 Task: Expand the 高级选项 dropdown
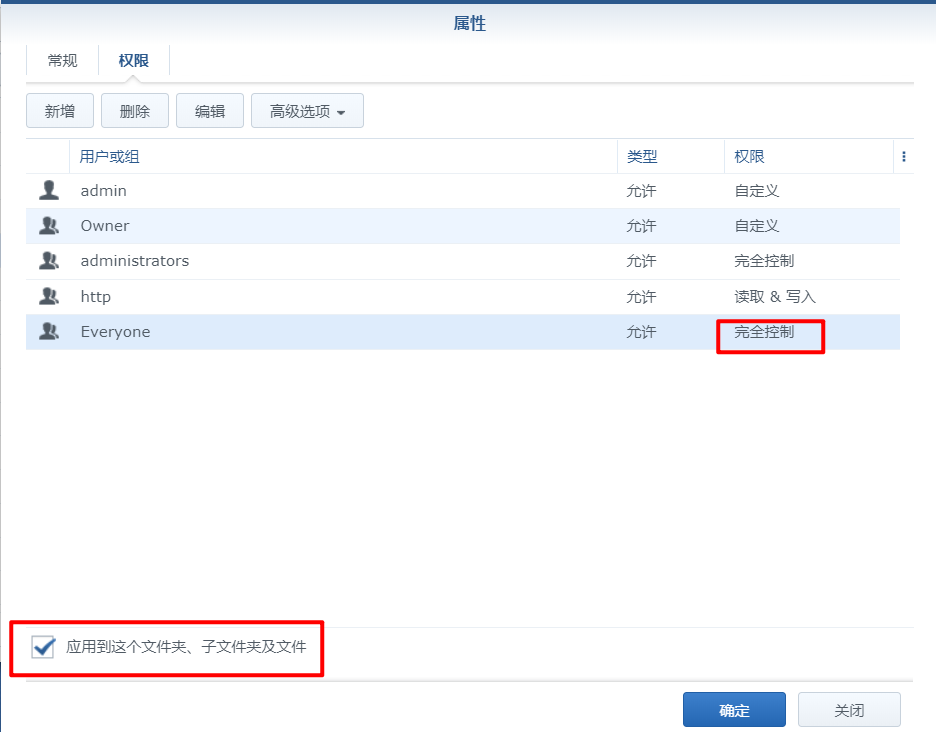307,111
